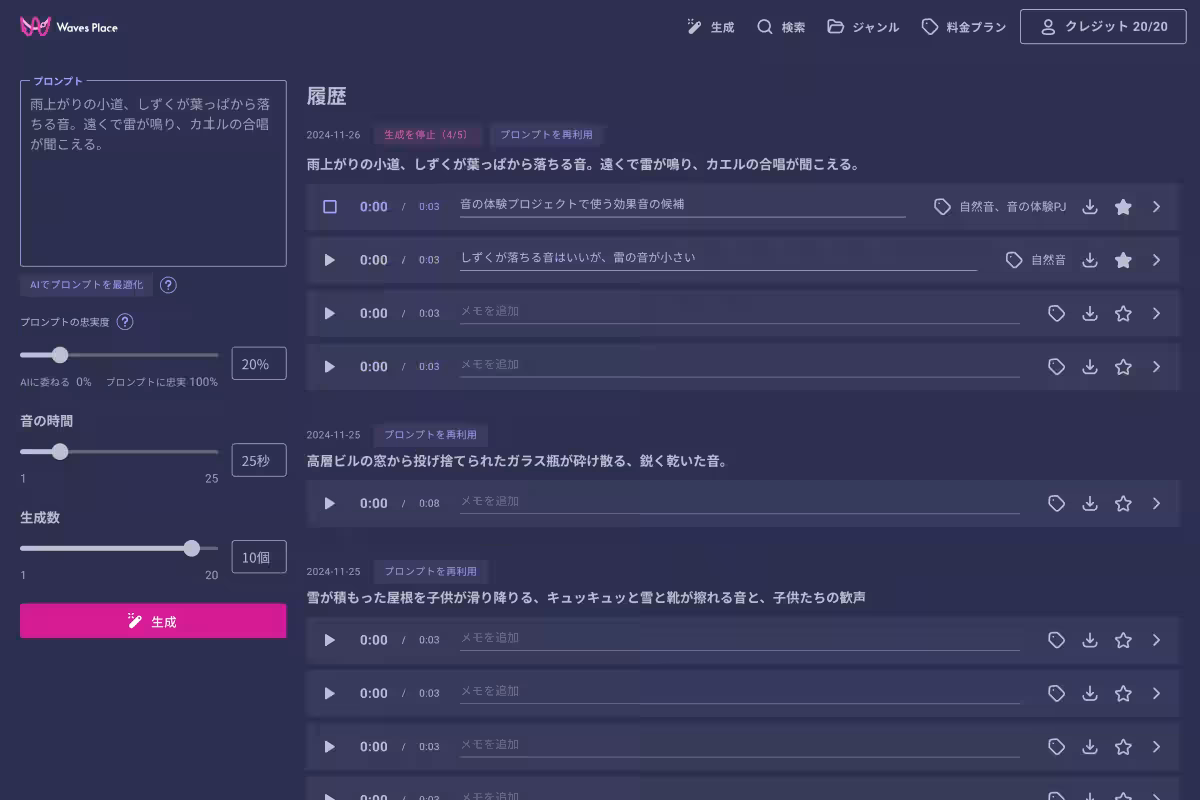Check the checkbox on the first generated sound

(329, 206)
